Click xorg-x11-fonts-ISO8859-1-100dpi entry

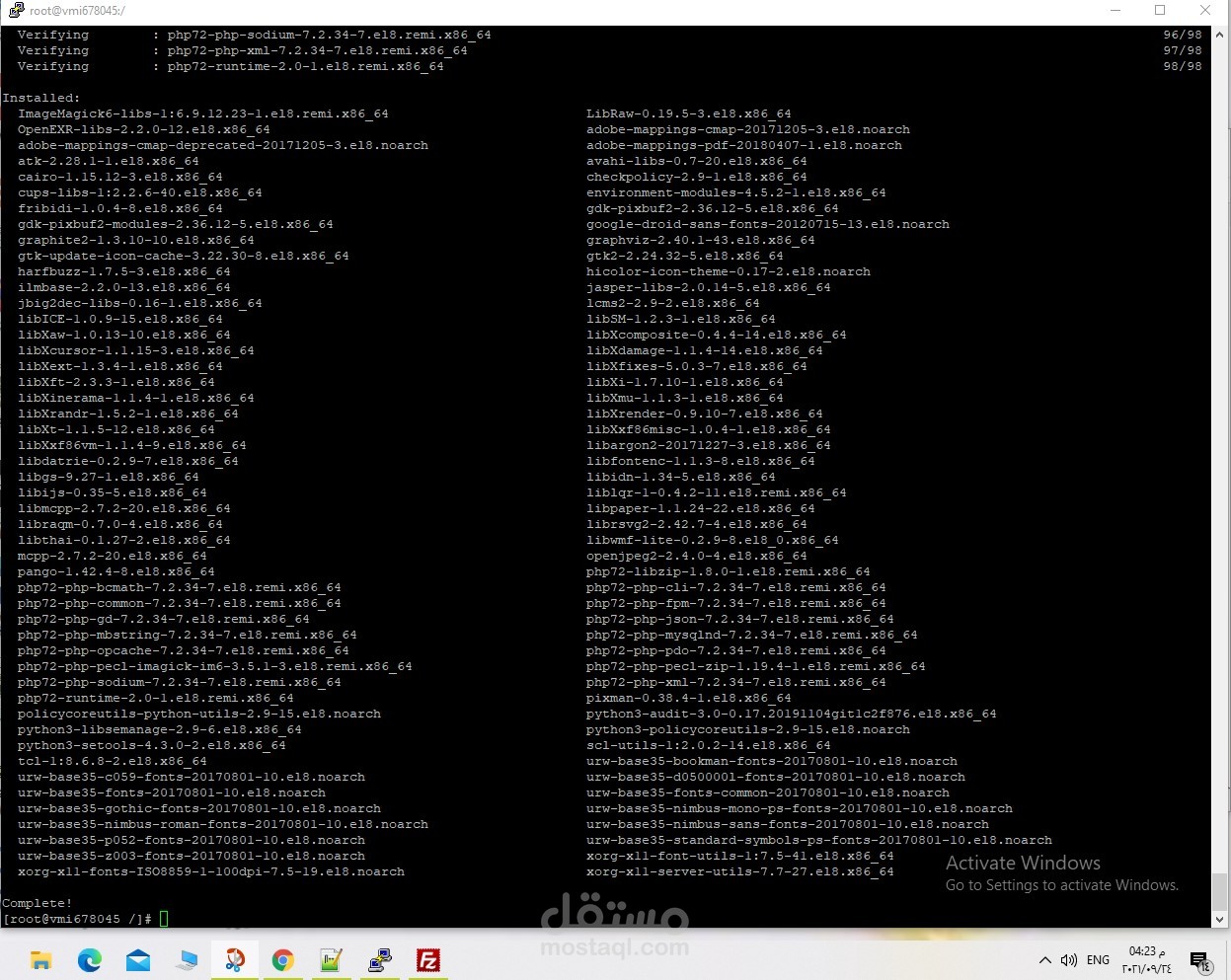point(211,871)
